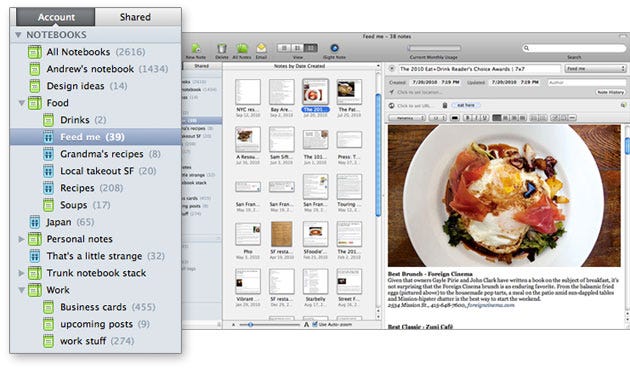The width and height of the screenshot is (630, 369).
Task: Open the 'NYC res...' note thumbnail
Action: point(248,92)
